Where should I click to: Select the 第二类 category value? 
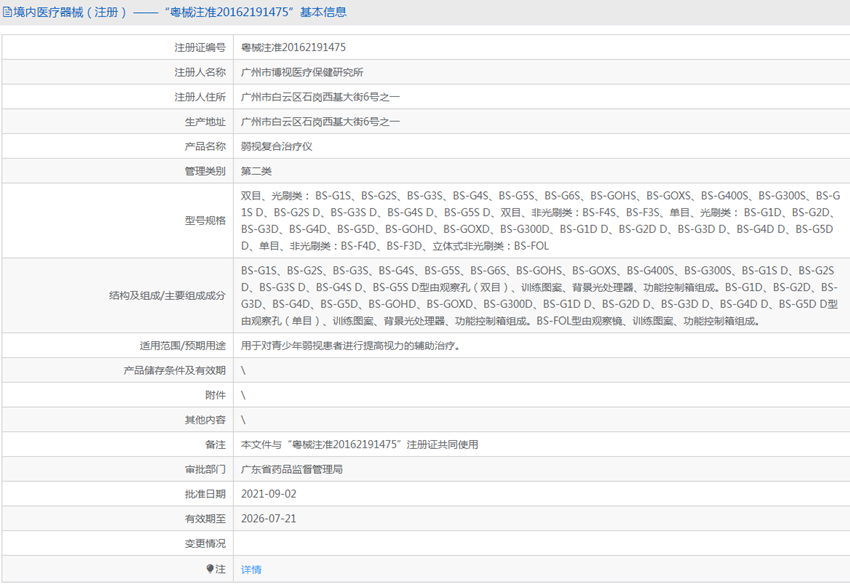[256, 171]
